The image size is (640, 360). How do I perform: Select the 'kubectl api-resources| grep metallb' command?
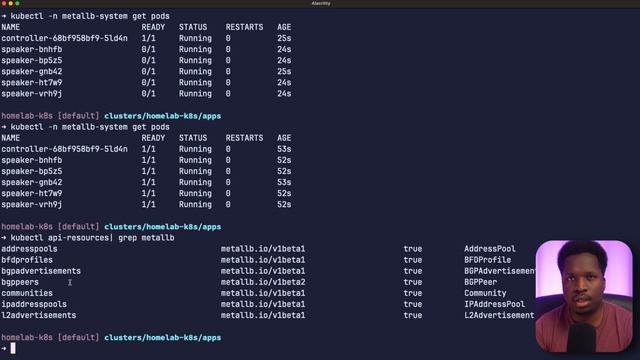click(x=92, y=238)
